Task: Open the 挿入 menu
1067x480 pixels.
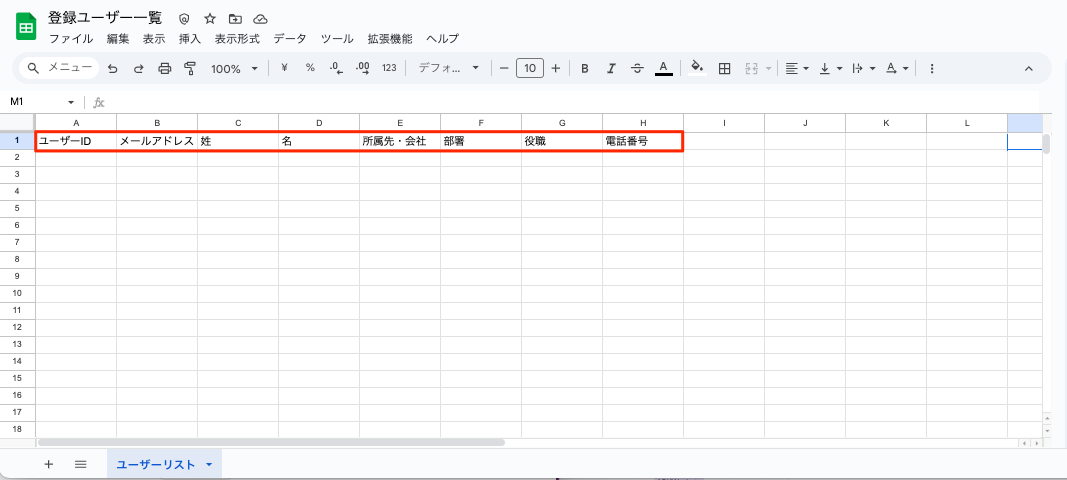Action: click(190, 39)
